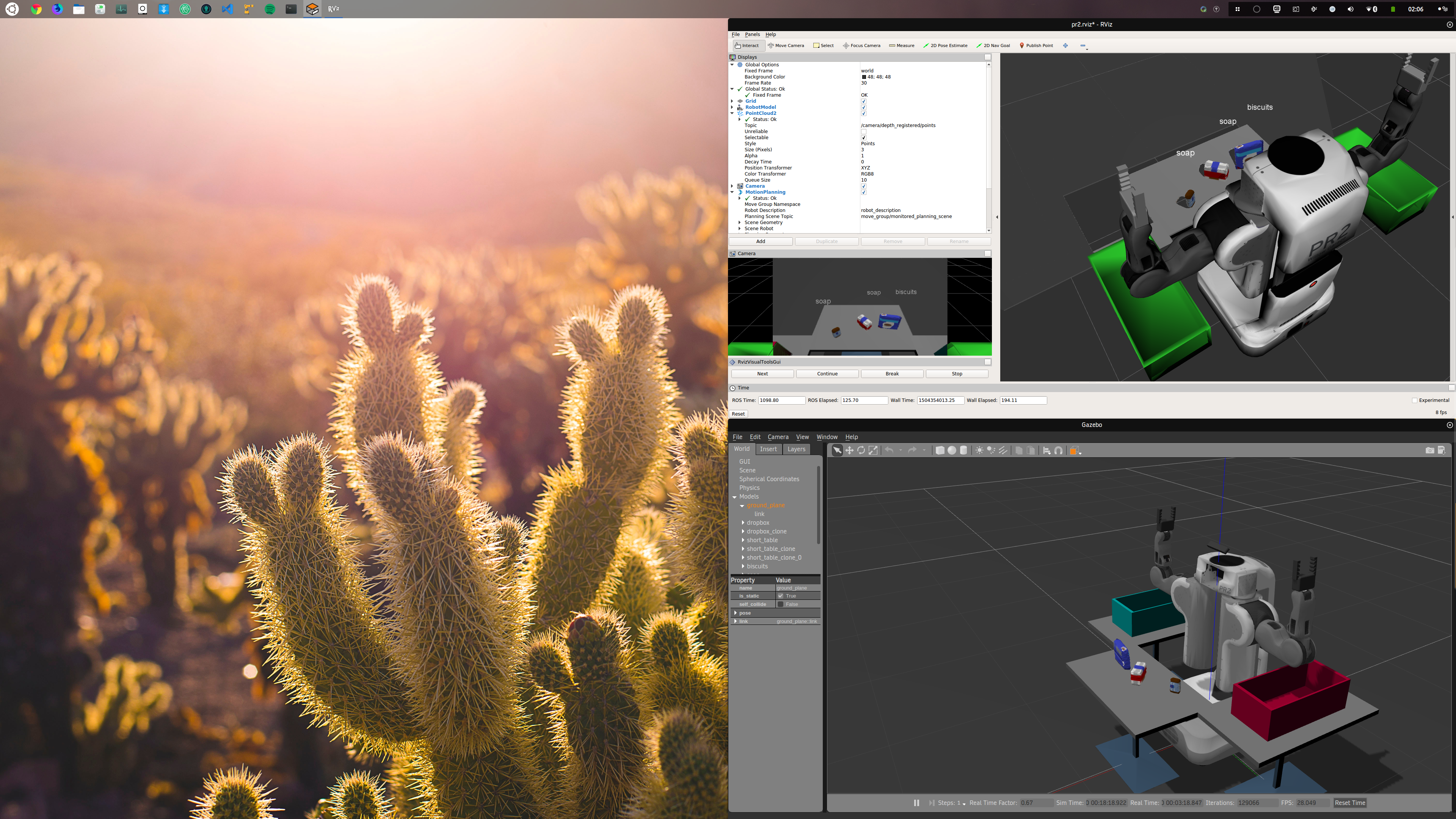Expand the pose property row

tap(735, 613)
